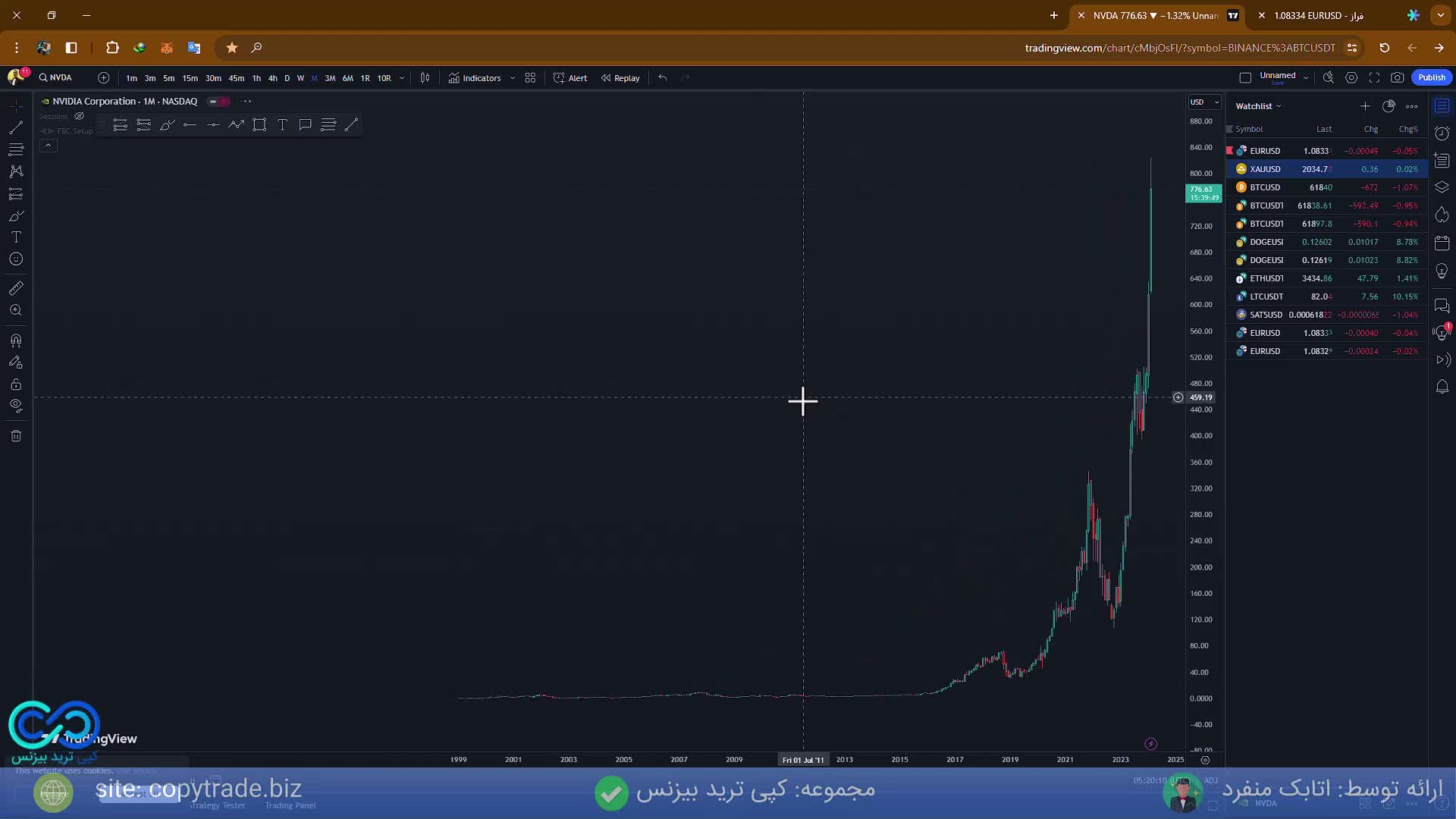
Task: Take a chart snapshot with camera icon
Action: (x=1397, y=77)
